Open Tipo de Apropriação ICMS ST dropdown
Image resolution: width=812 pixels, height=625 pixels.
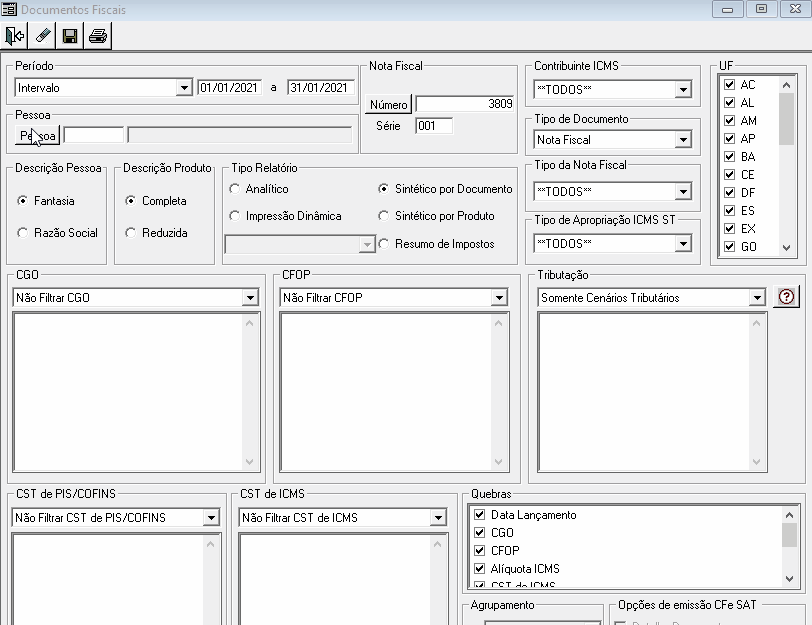[x=683, y=243]
